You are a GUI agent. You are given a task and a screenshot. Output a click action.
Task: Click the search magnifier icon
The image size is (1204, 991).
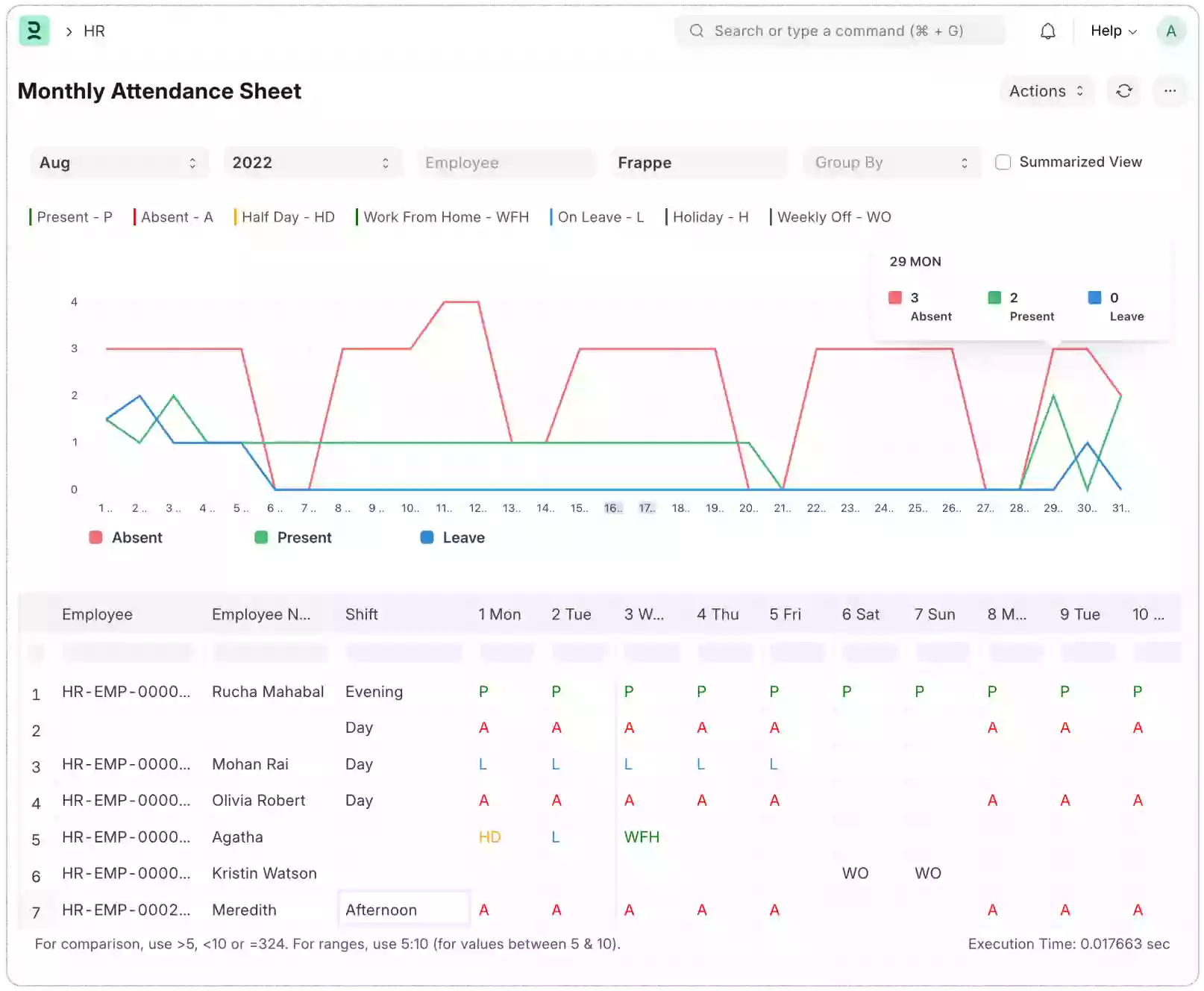(x=696, y=31)
